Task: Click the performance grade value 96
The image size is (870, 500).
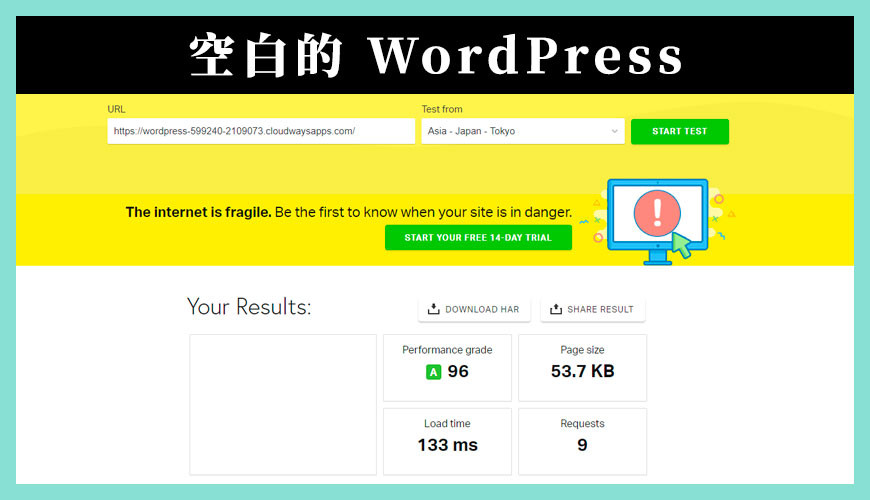Action: pyautogui.click(x=458, y=371)
